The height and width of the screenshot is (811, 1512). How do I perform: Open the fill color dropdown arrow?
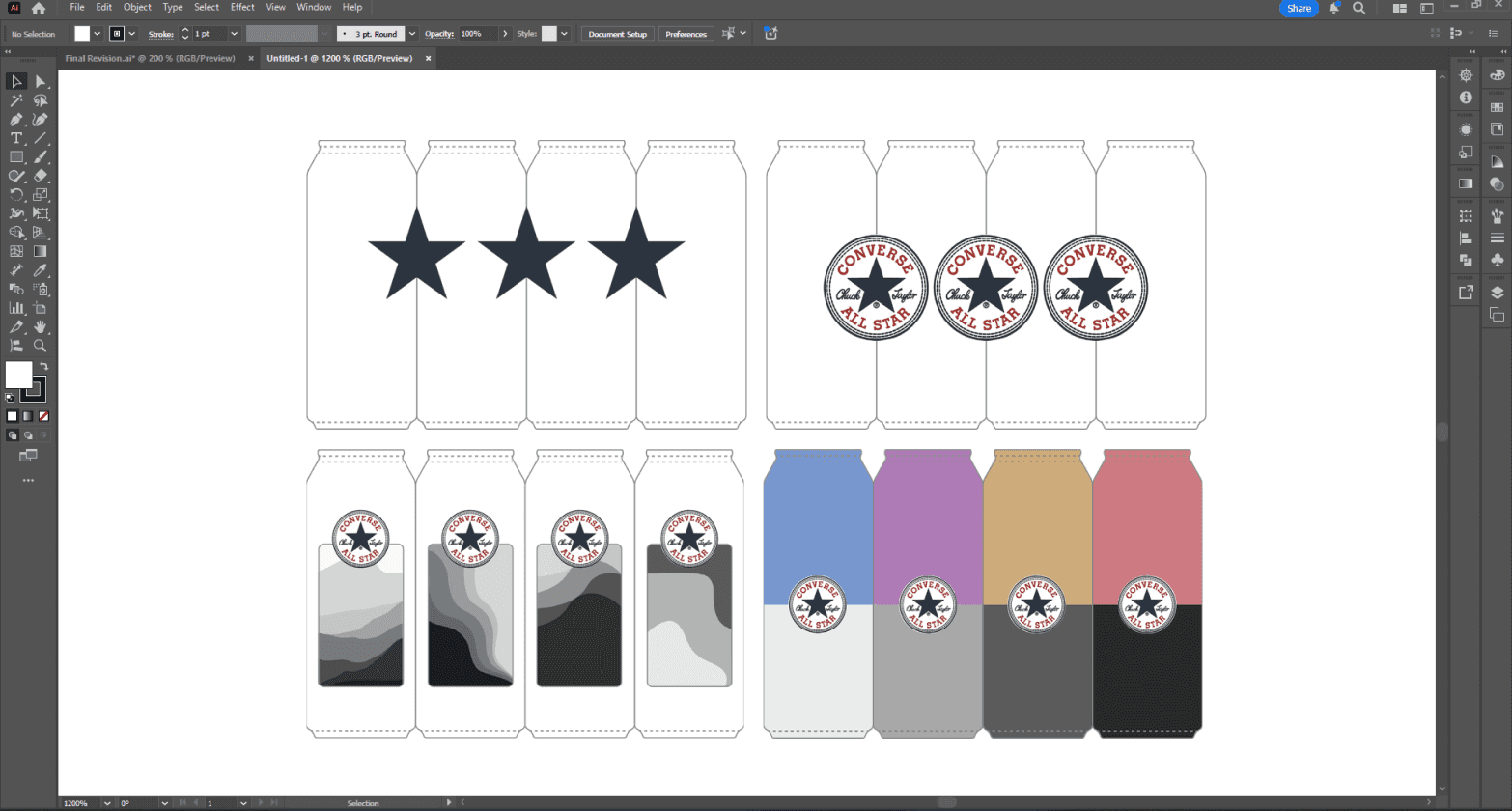[x=97, y=34]
